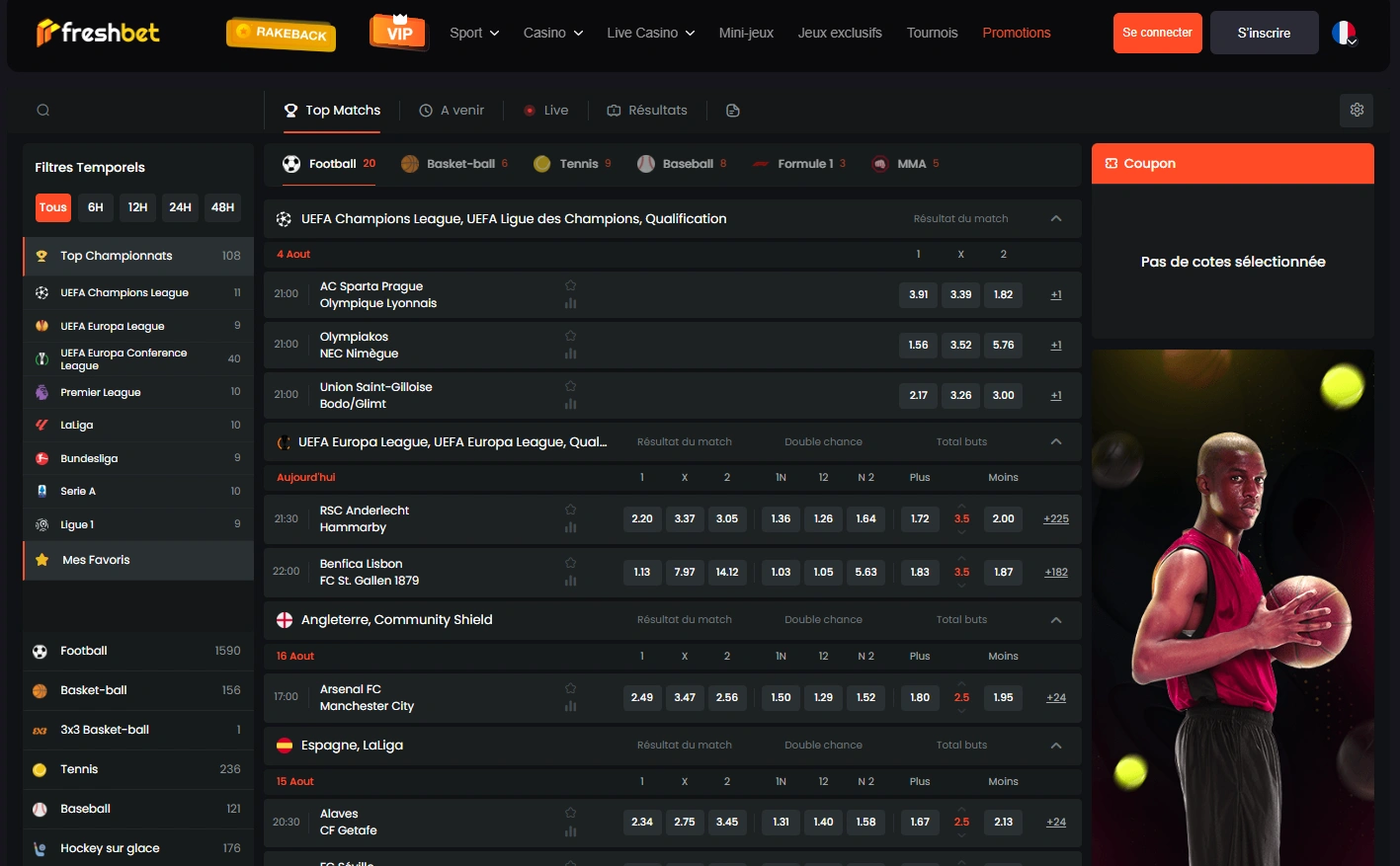Select the Baseball sport tab
This screenshot has height=866, width=1400.
coord(682,164)
